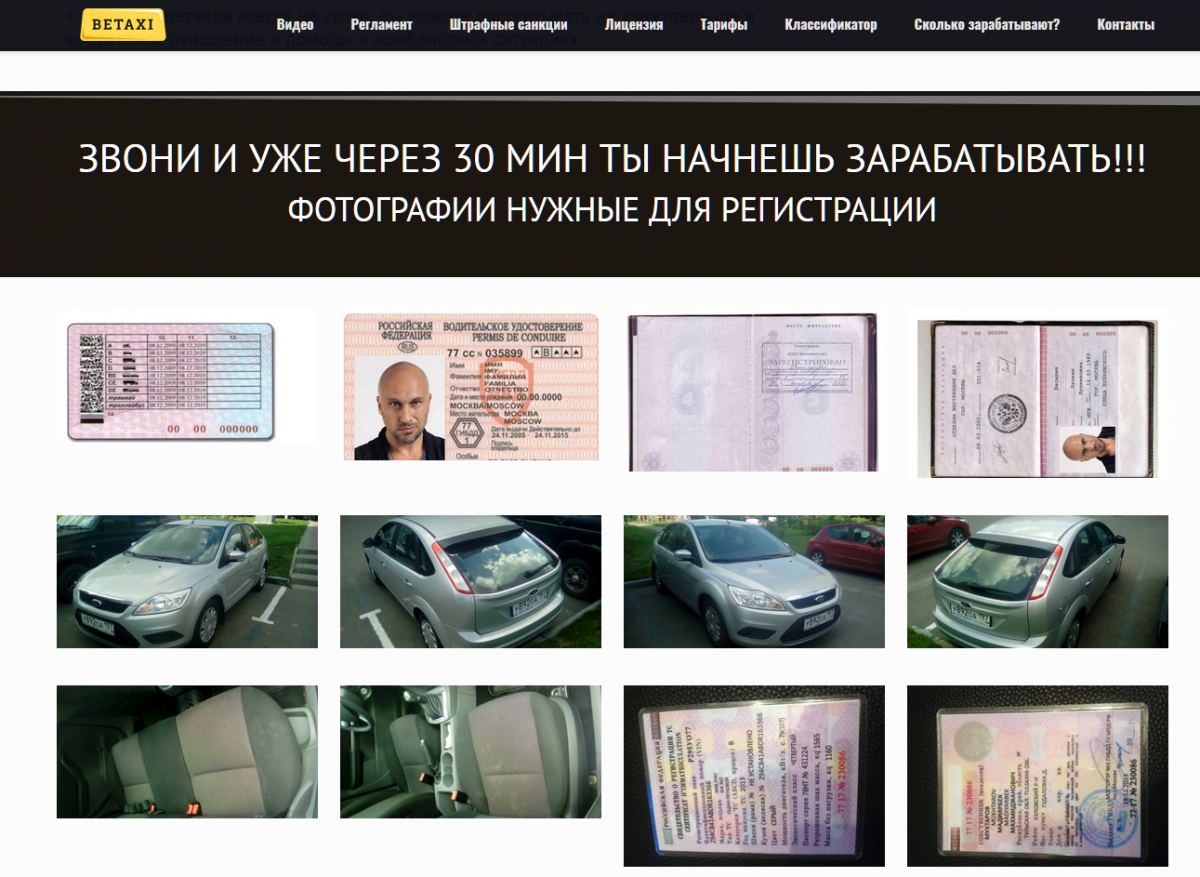Open the Классификатор menu item
This screenshot has width=1200, height=877.
[831, 25]
